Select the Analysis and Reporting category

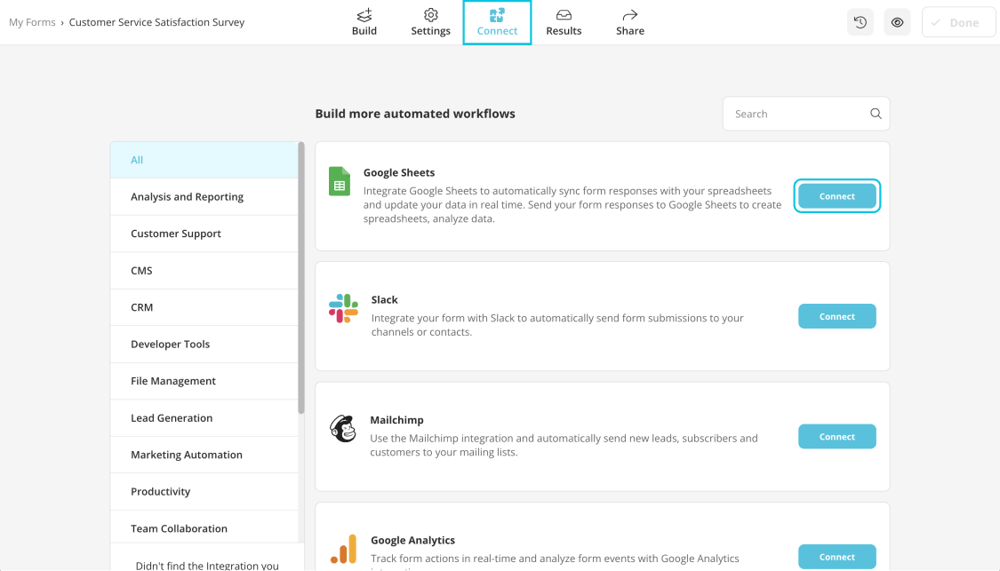click(187, 197)
